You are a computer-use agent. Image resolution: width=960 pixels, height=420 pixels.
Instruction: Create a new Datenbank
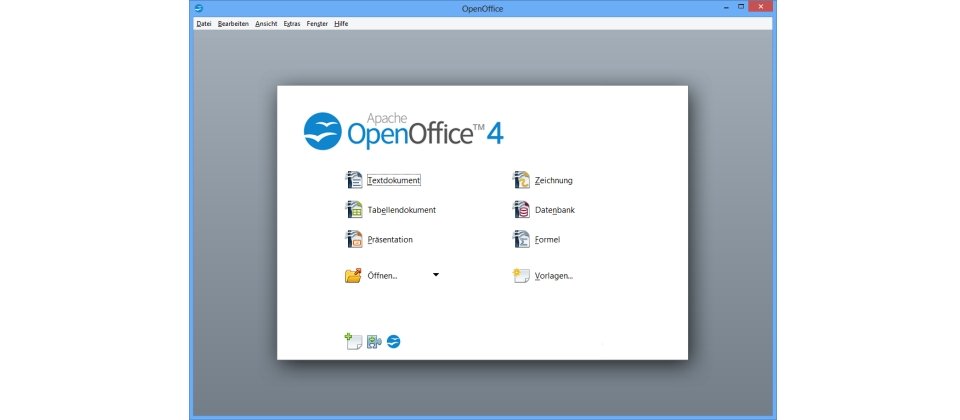544,210
